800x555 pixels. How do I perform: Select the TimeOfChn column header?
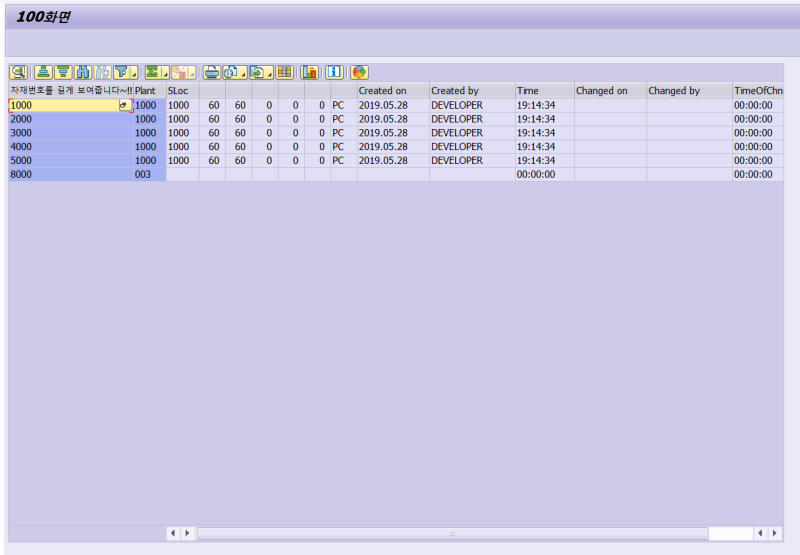(758, 90)
